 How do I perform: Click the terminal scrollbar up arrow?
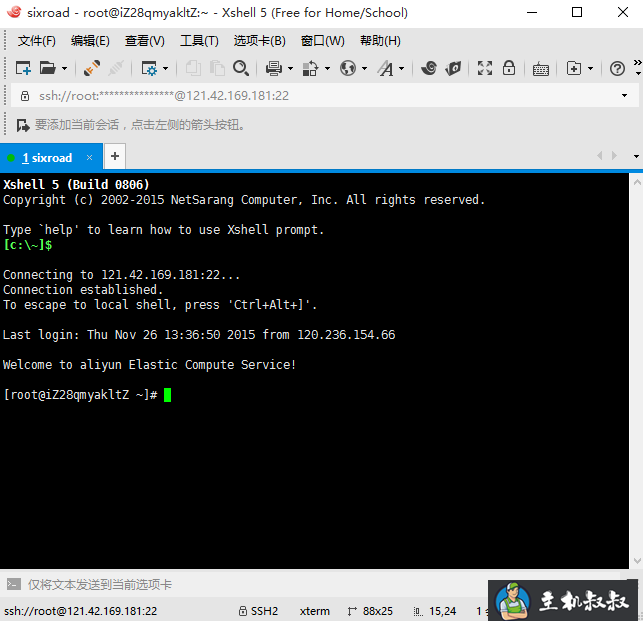[637, 181]
